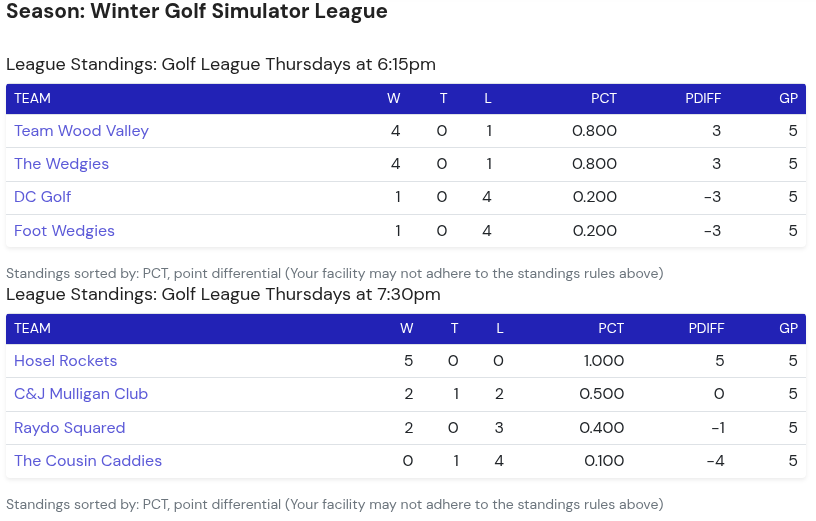
Task: Click the TEAM header in 6:15pm table
Action: pyautogui.click(x=32, y=98)
